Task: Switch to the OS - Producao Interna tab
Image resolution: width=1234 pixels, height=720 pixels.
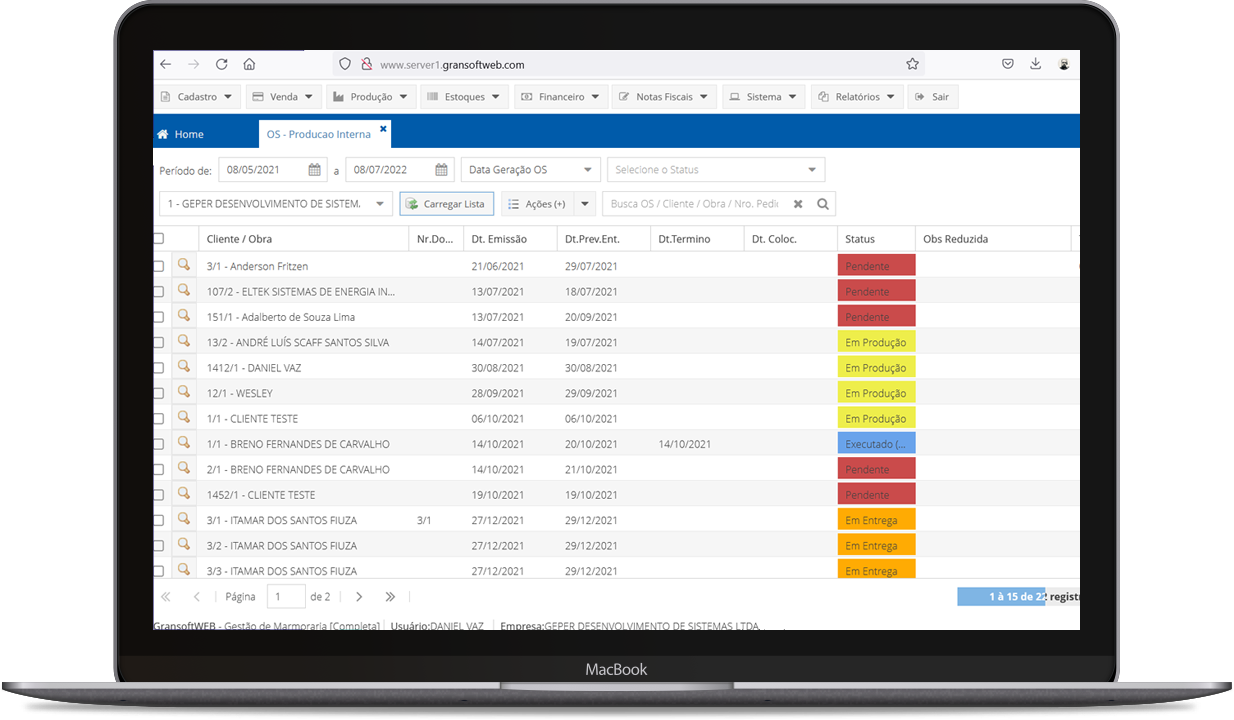Action: pos(318,133)
